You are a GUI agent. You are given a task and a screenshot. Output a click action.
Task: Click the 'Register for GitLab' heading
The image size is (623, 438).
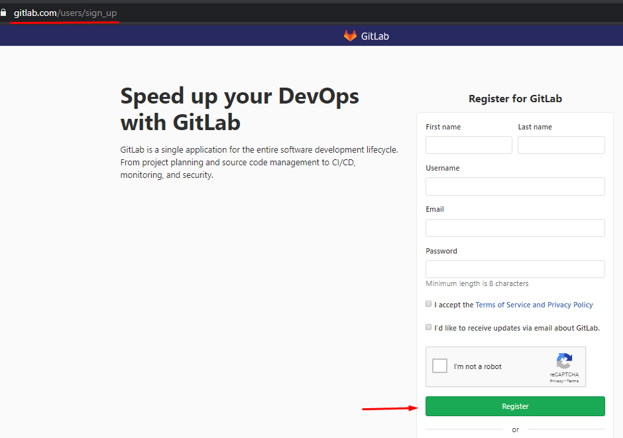(x=515, y=99)
